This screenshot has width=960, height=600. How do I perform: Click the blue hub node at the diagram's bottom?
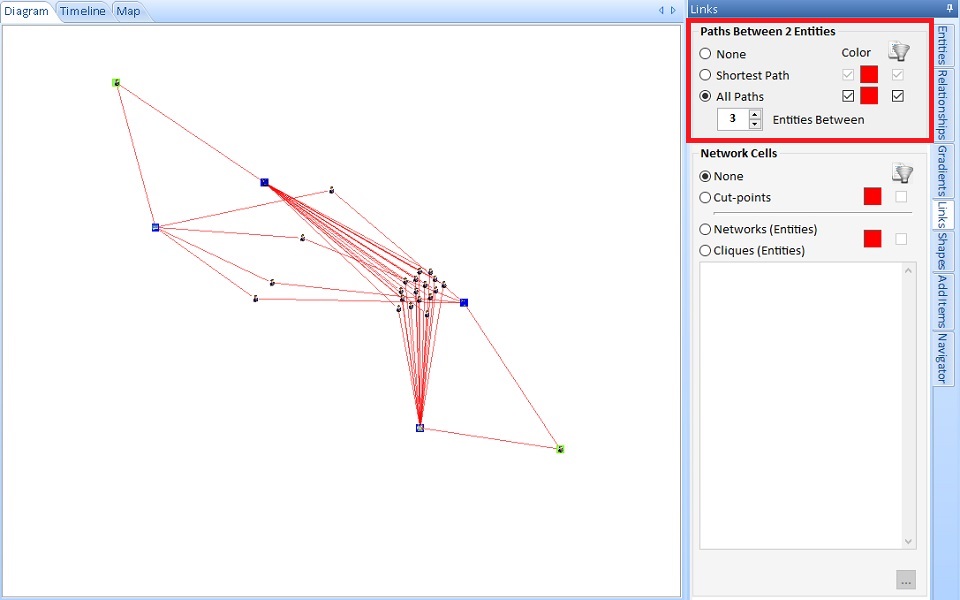tap(420, 428)
